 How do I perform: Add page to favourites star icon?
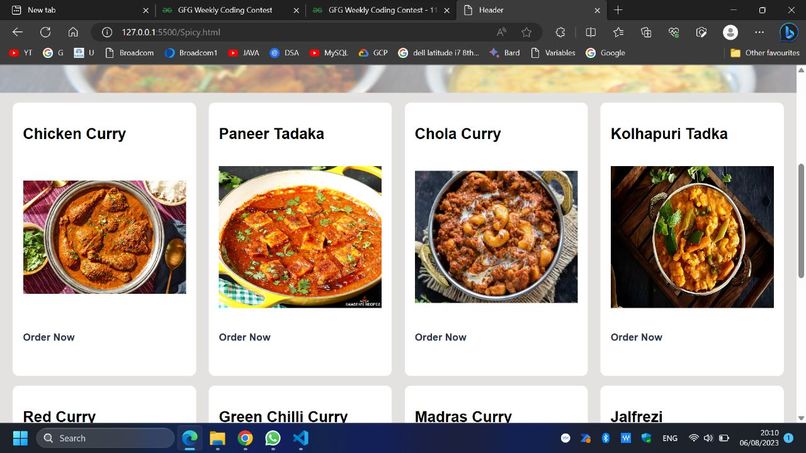526,32
